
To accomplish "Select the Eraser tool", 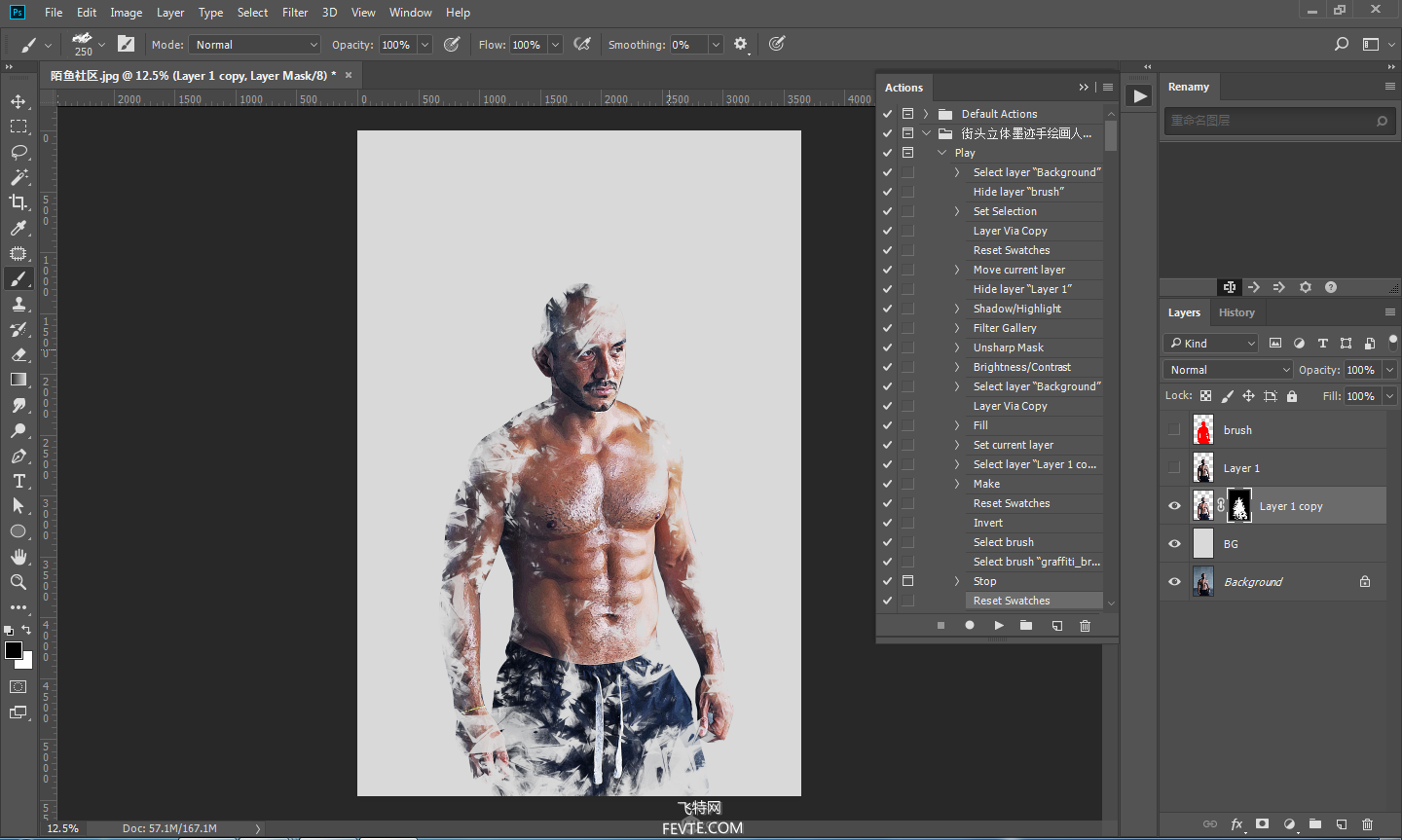I will click(x=18, y=354).
